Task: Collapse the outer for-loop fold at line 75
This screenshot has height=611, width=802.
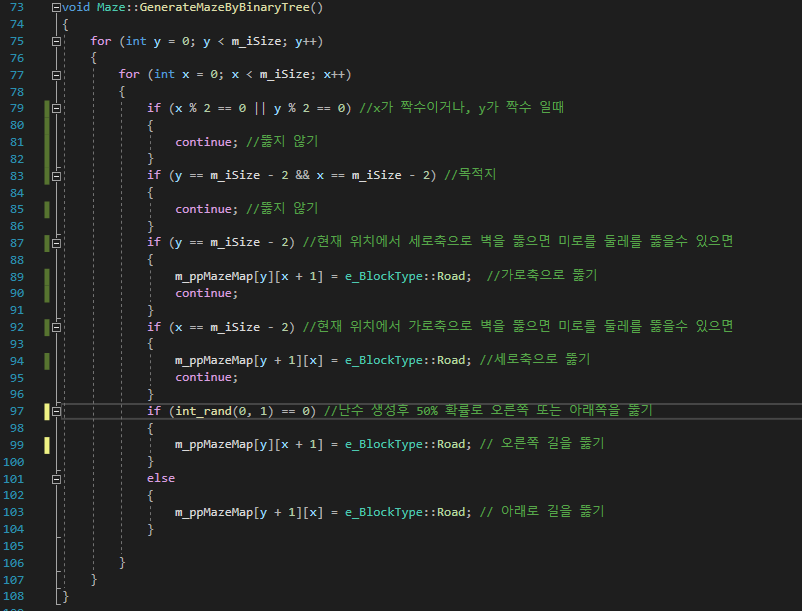Action: 56,41
